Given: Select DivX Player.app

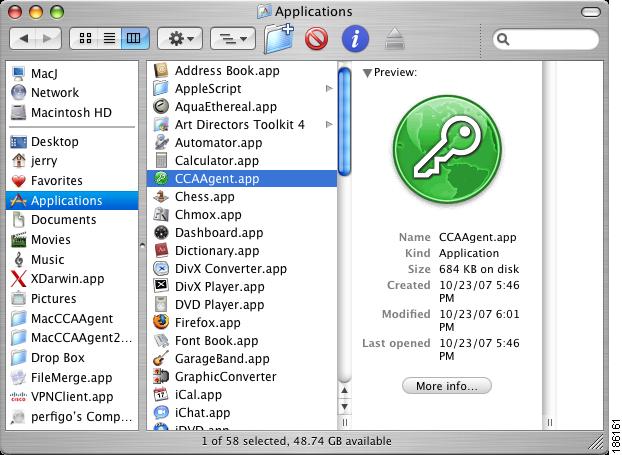Looking at the screenshot, I should tap(242, 287).
